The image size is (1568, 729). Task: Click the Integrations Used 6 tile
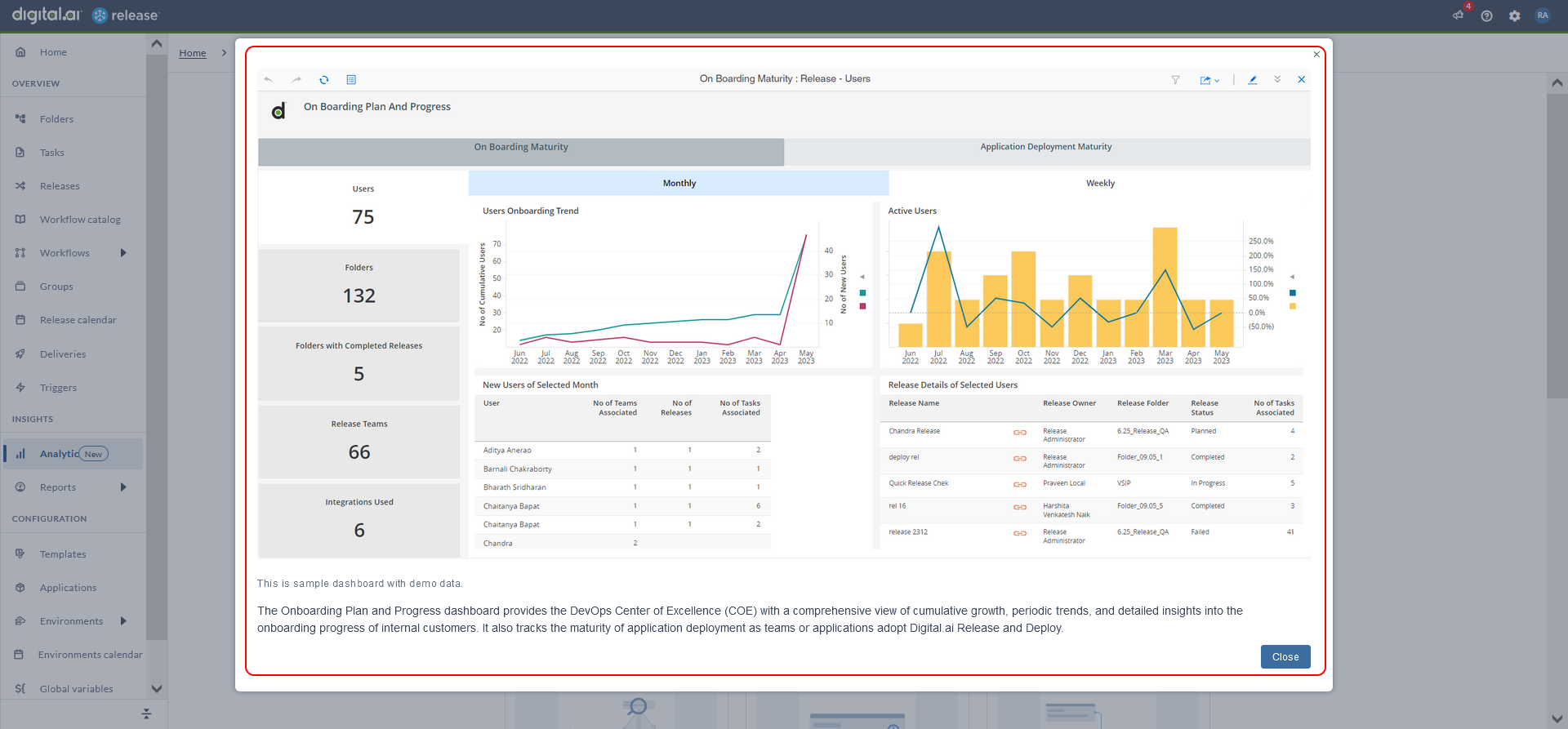(359, 520)
